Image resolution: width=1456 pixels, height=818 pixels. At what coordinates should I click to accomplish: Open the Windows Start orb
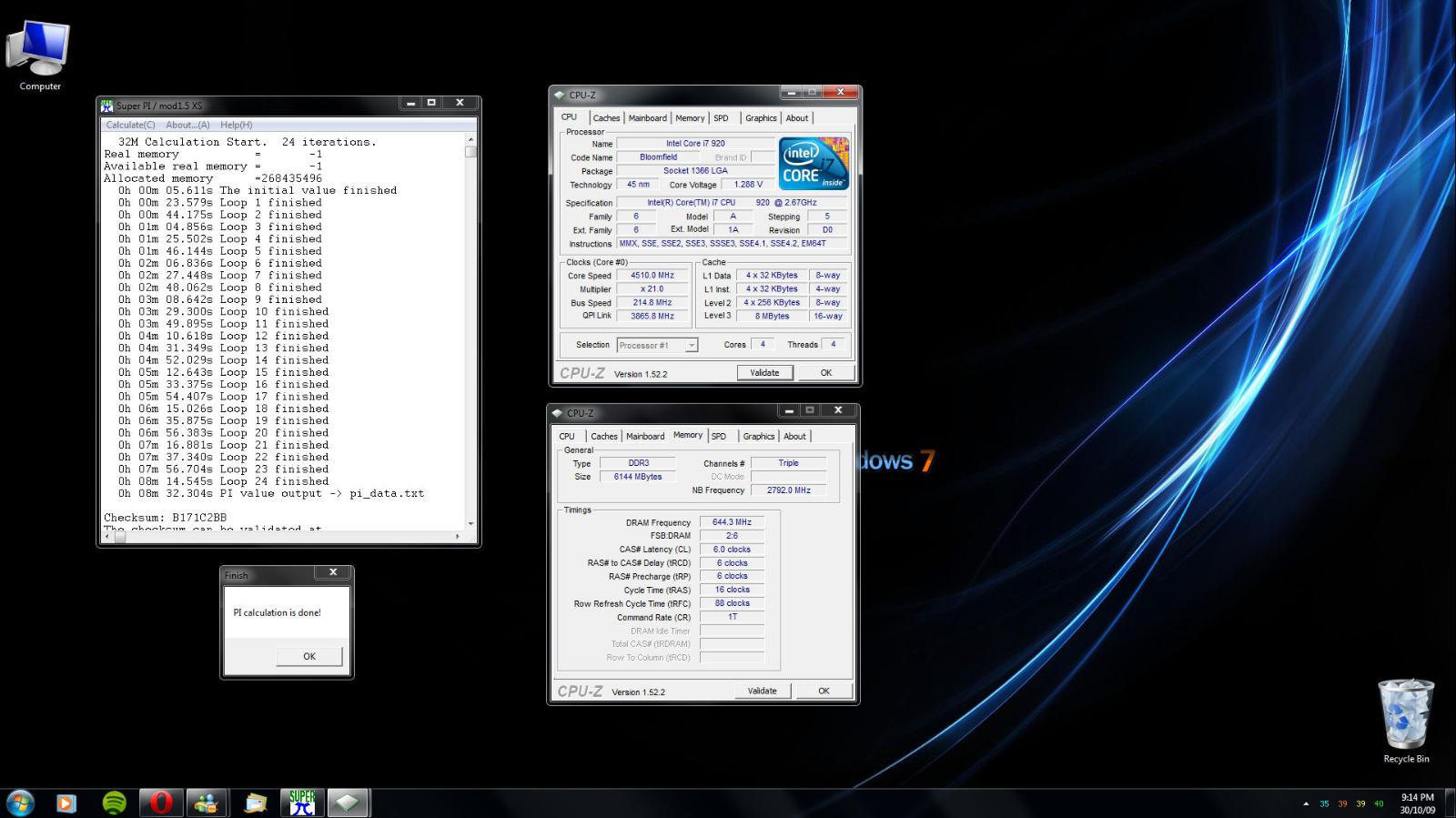[x=20, y=803]
